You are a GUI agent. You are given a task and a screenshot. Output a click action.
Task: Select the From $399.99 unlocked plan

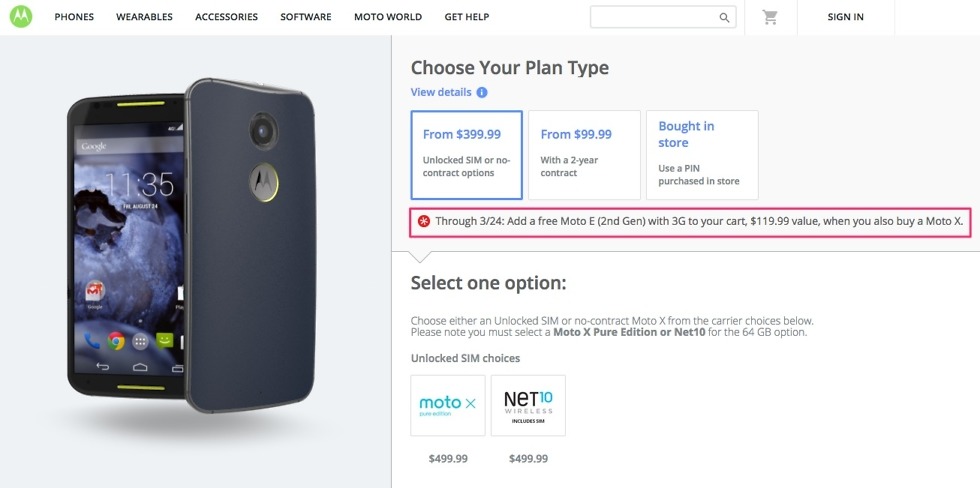pos(467,155)
